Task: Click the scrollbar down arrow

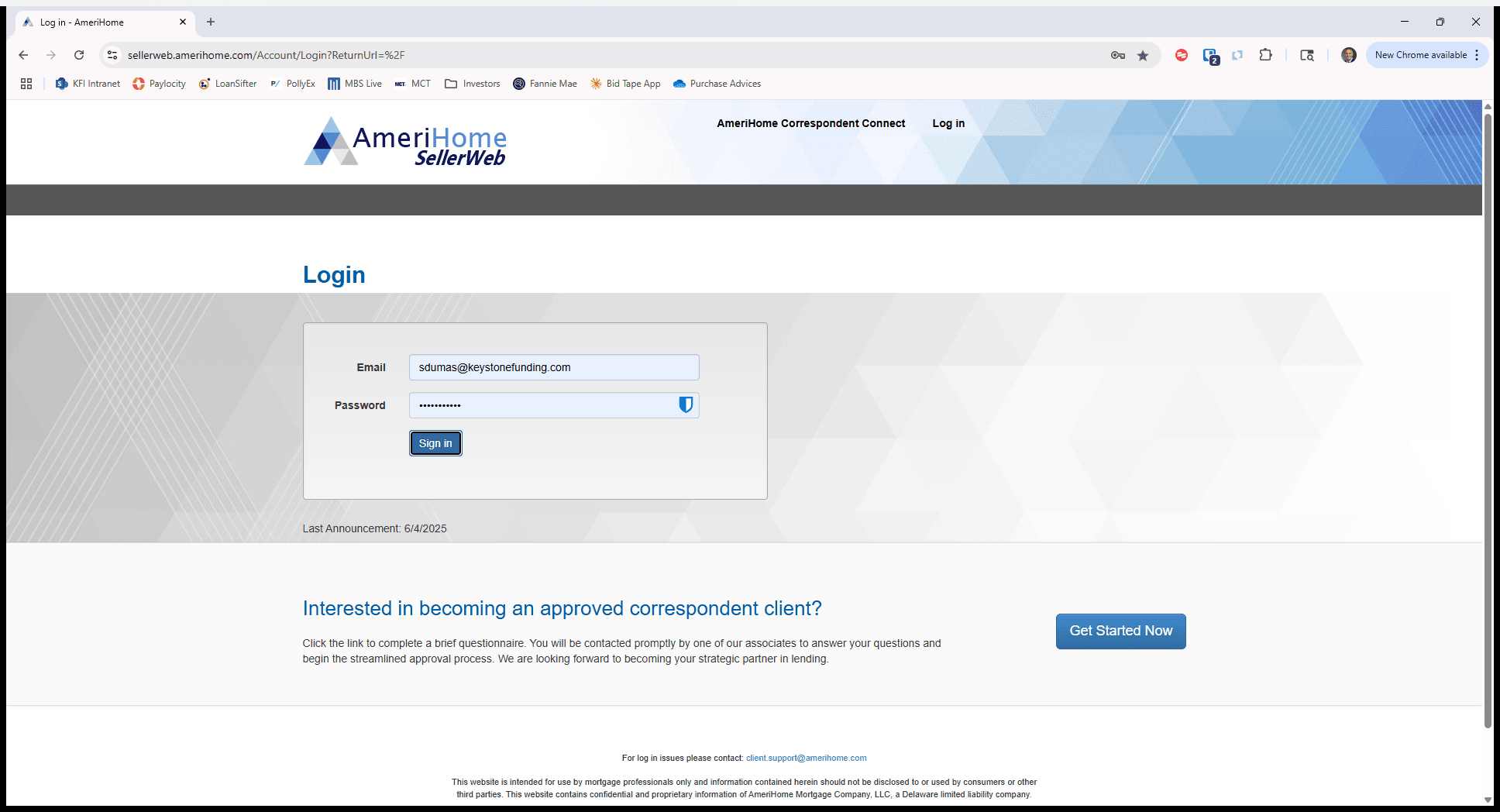Action: coord(1488,800)
